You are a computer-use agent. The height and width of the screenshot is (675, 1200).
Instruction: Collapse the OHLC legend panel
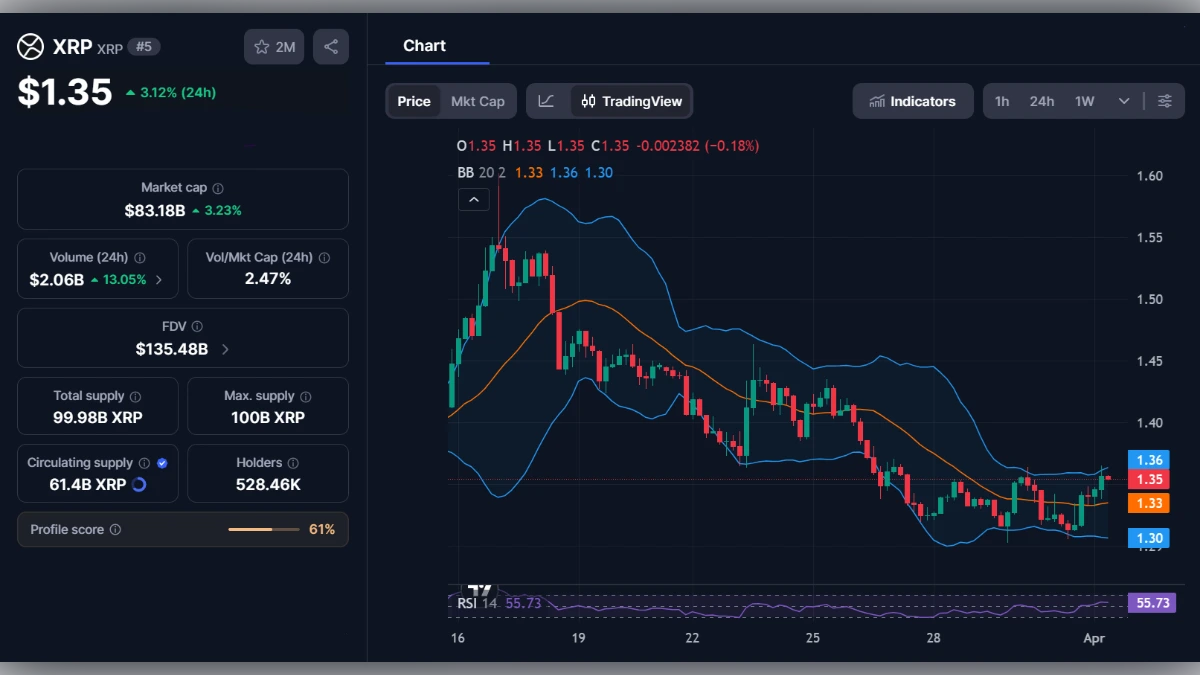point(473,199)
